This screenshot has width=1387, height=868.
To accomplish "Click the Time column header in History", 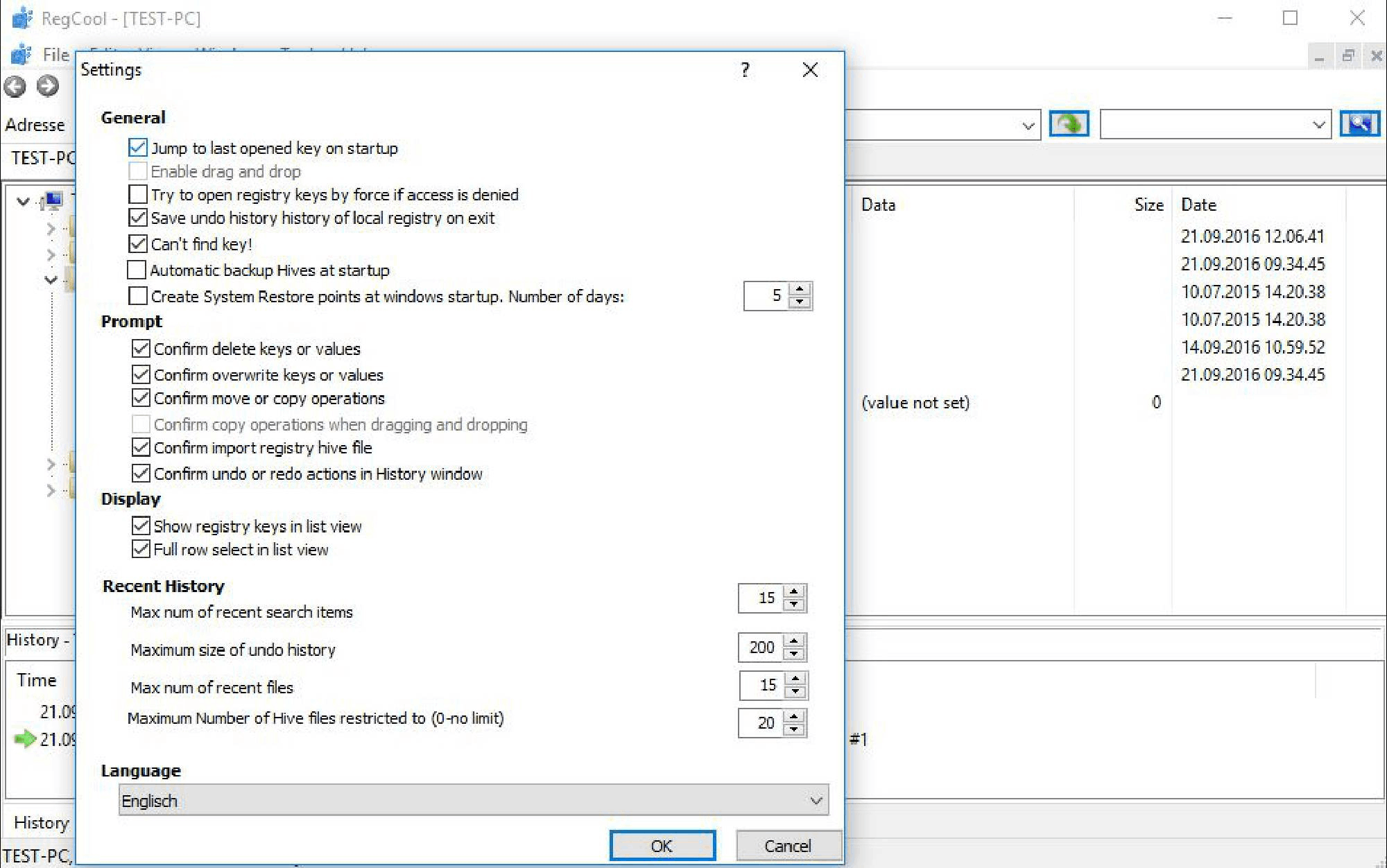I will click(37, 680).
